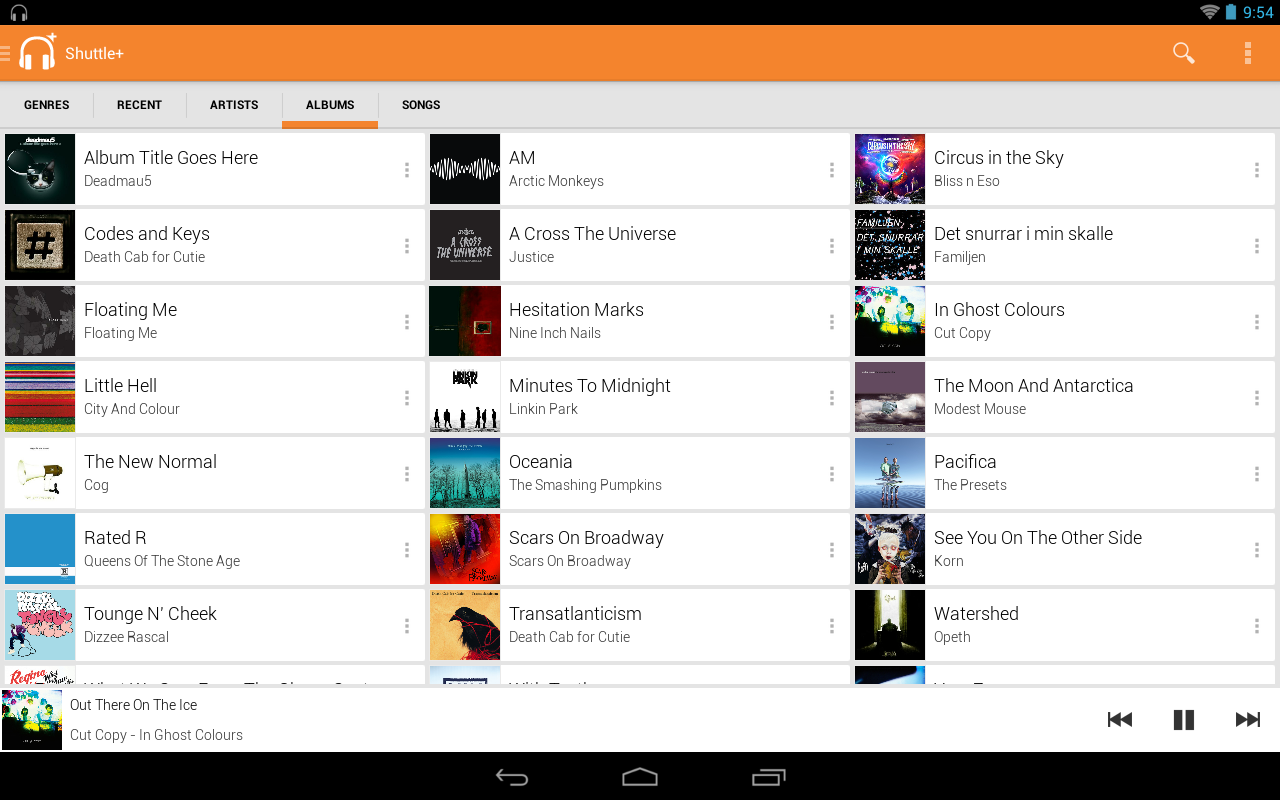Open now playing album art thumbnail
Viewport: 1280px width, 800px height.
(x=32, y=720)
